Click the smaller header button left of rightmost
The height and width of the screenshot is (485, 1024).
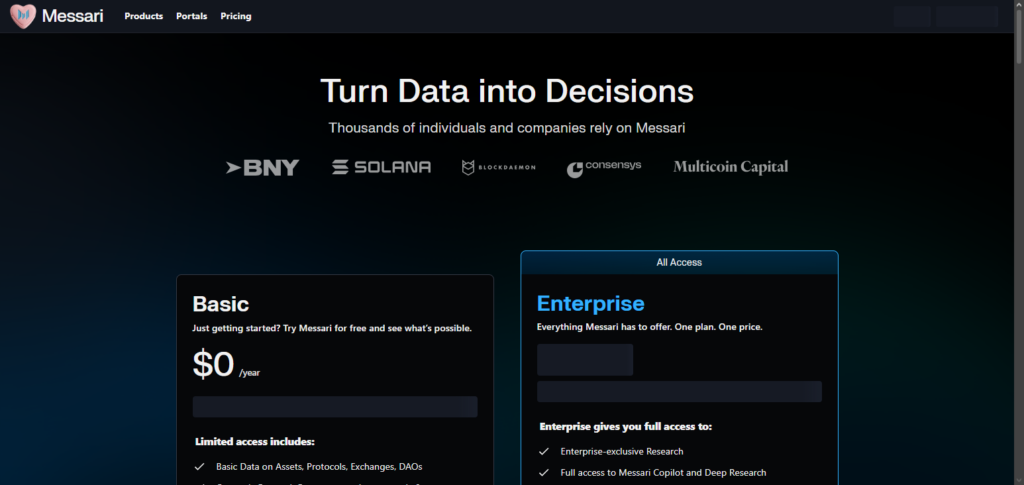point(912,16)
